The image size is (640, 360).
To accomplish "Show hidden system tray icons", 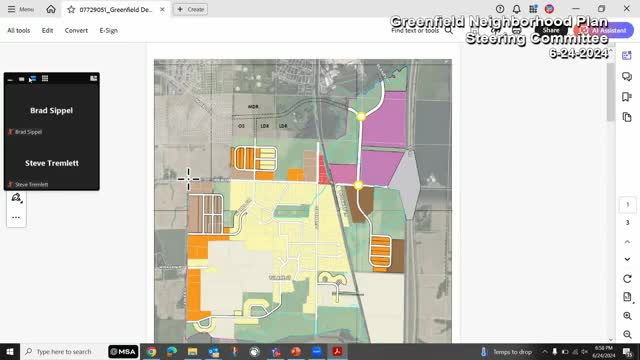I will coord(544,351).
